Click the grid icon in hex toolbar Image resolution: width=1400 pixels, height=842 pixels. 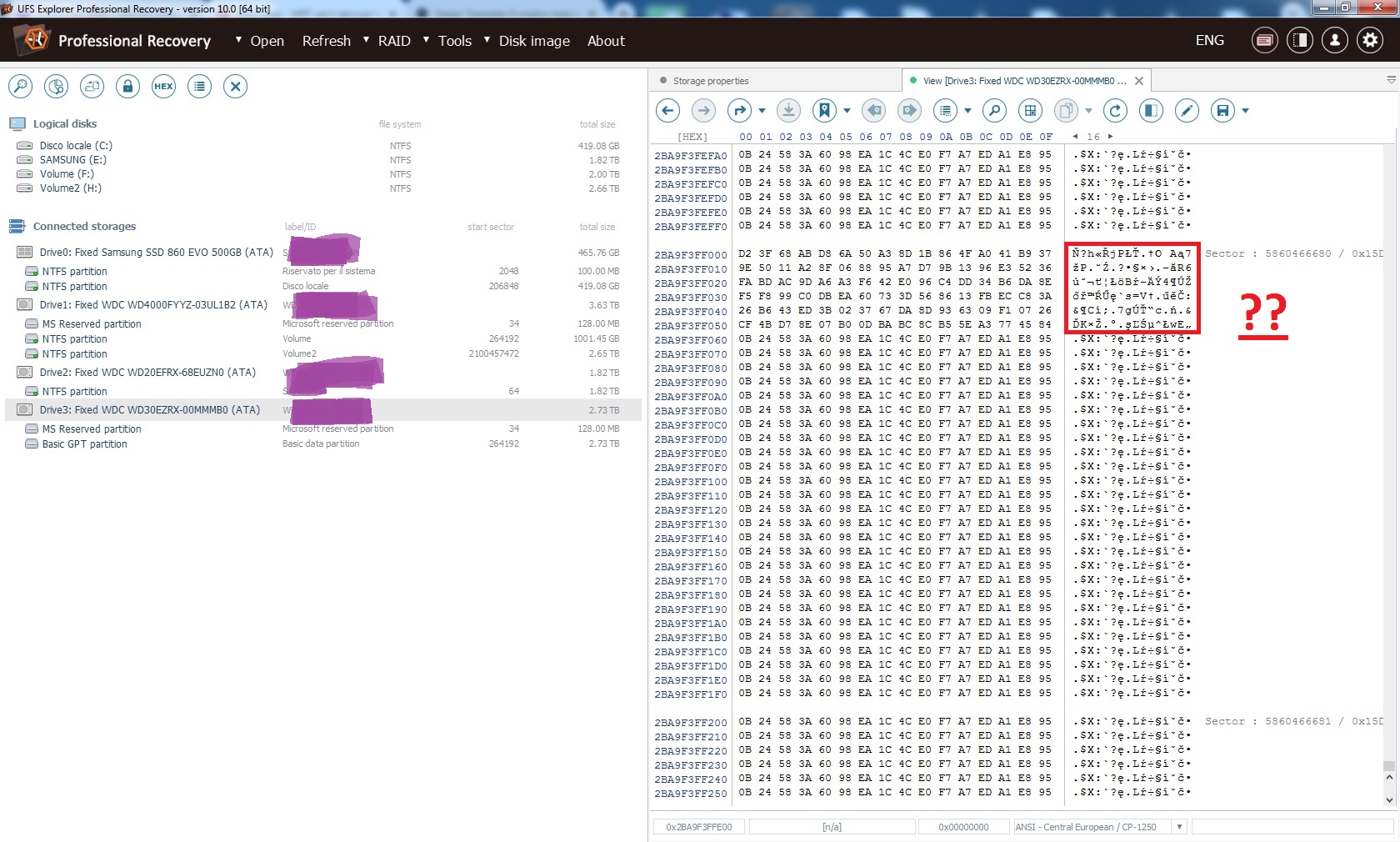click(1031, 110)
